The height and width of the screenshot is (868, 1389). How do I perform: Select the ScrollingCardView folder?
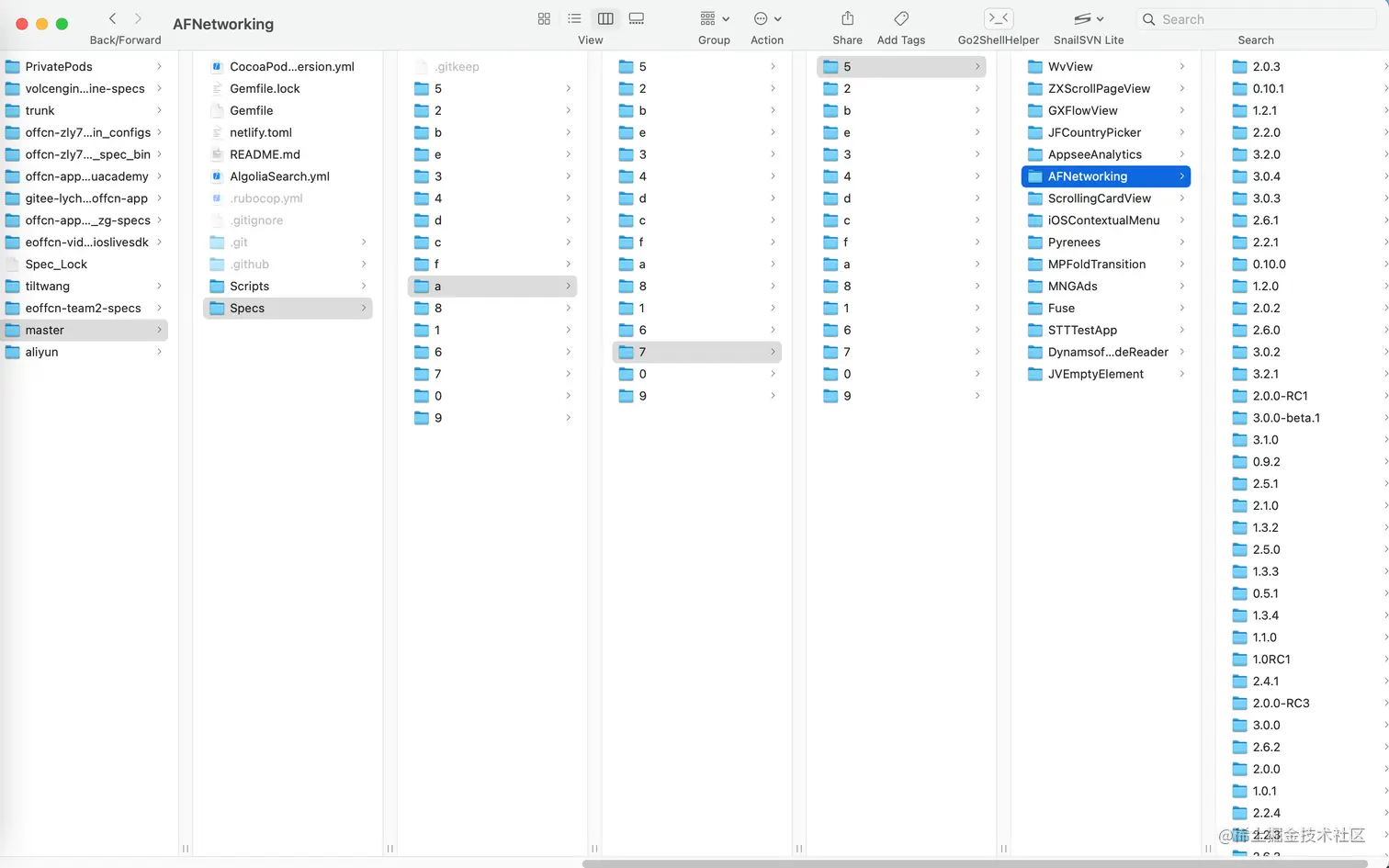click(1106, 198)
